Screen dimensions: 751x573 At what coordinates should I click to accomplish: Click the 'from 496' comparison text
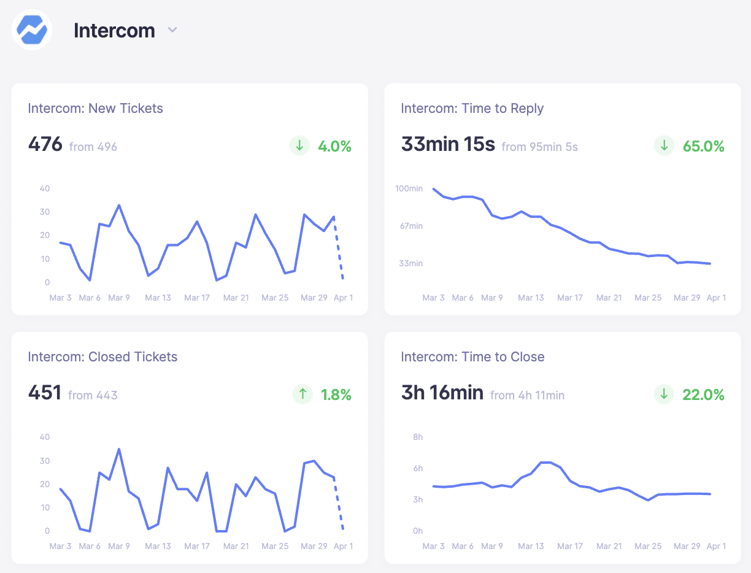[93, 147]
